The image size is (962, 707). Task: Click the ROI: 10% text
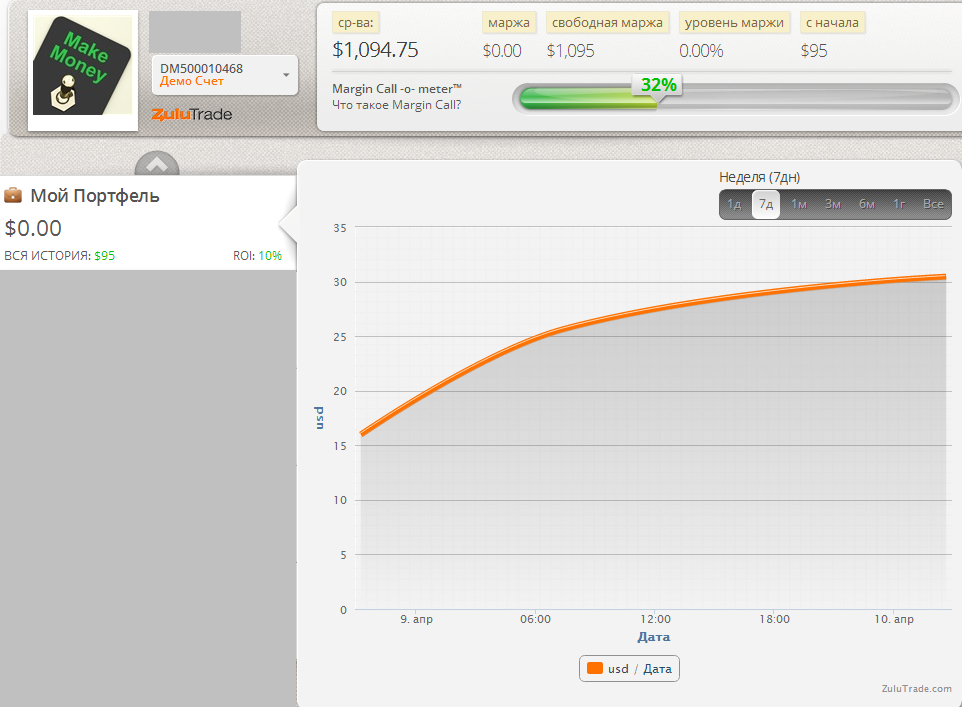tap(257, 256)
